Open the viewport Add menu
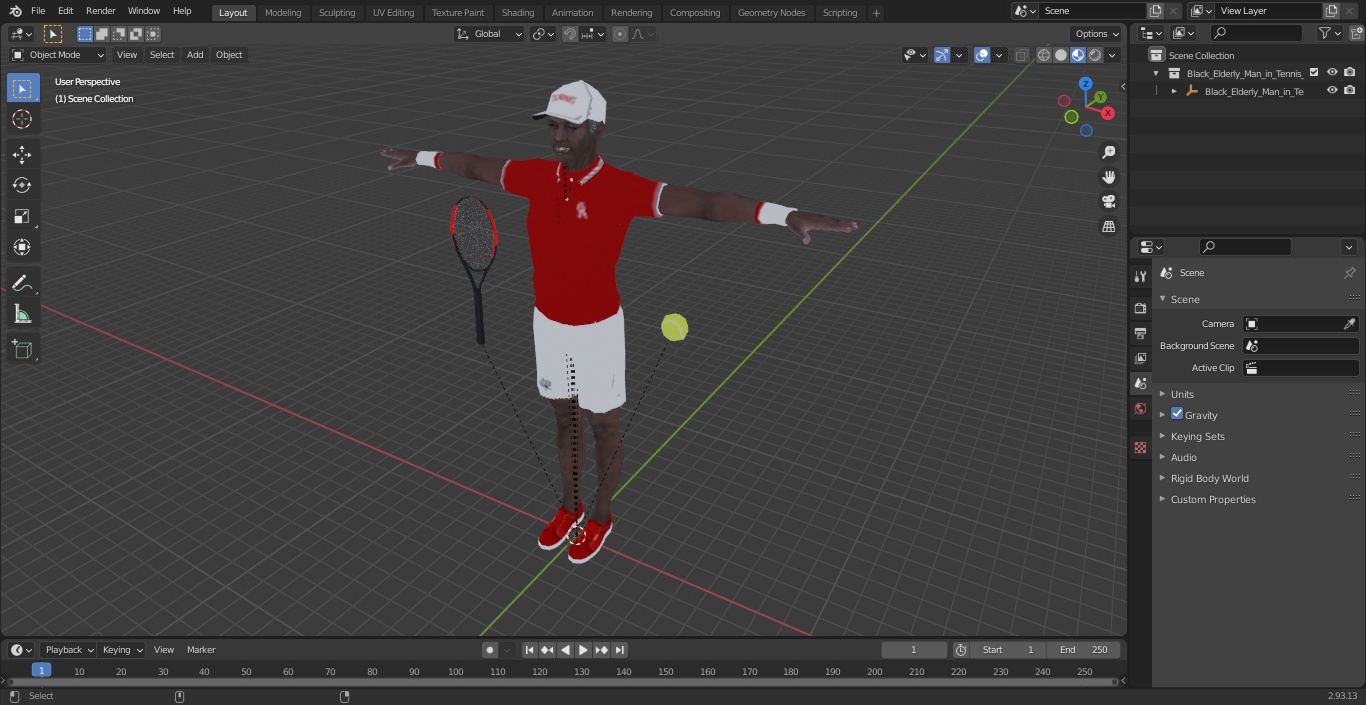This screenshot has width=1366, height=705. pos(195,55)
